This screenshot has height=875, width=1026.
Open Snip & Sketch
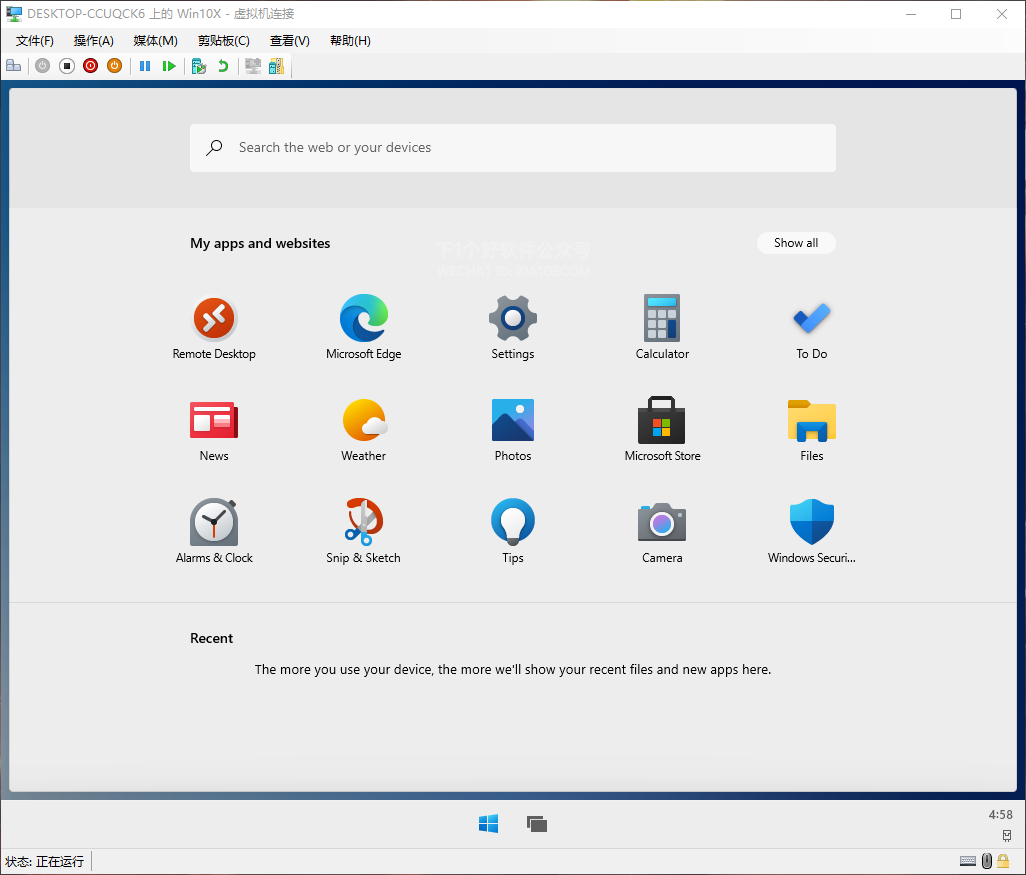coord(364,531)
